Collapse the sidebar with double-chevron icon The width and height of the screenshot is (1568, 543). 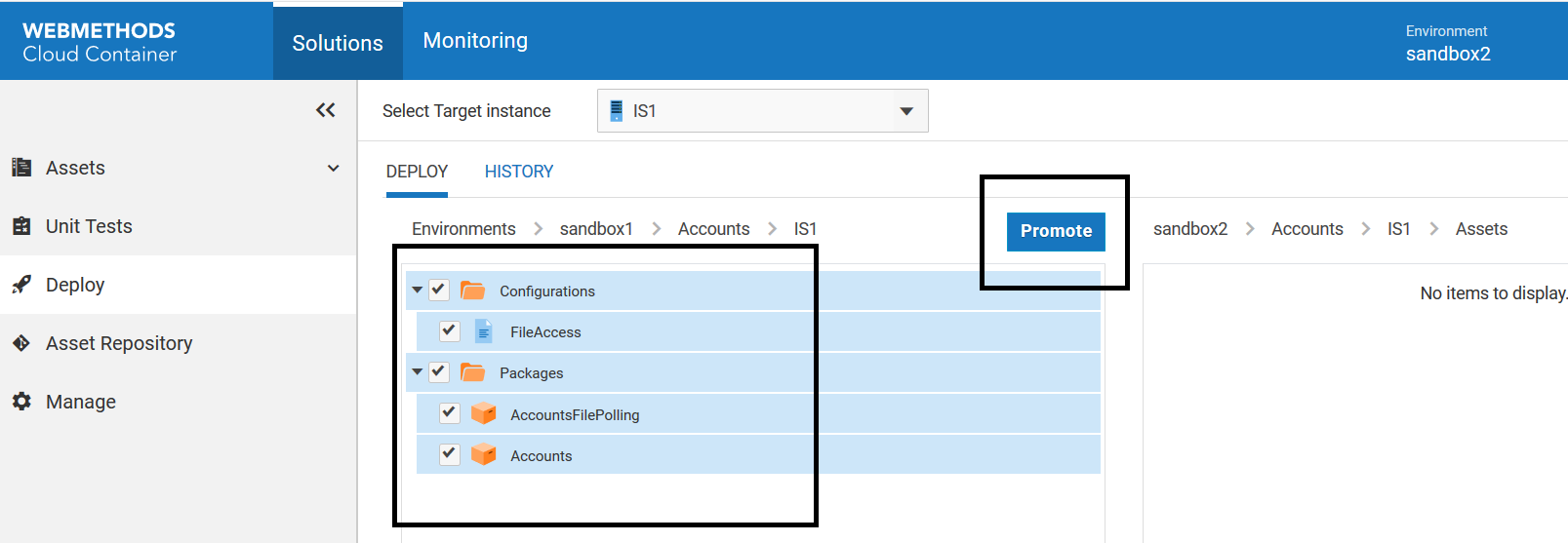point(326,110)
